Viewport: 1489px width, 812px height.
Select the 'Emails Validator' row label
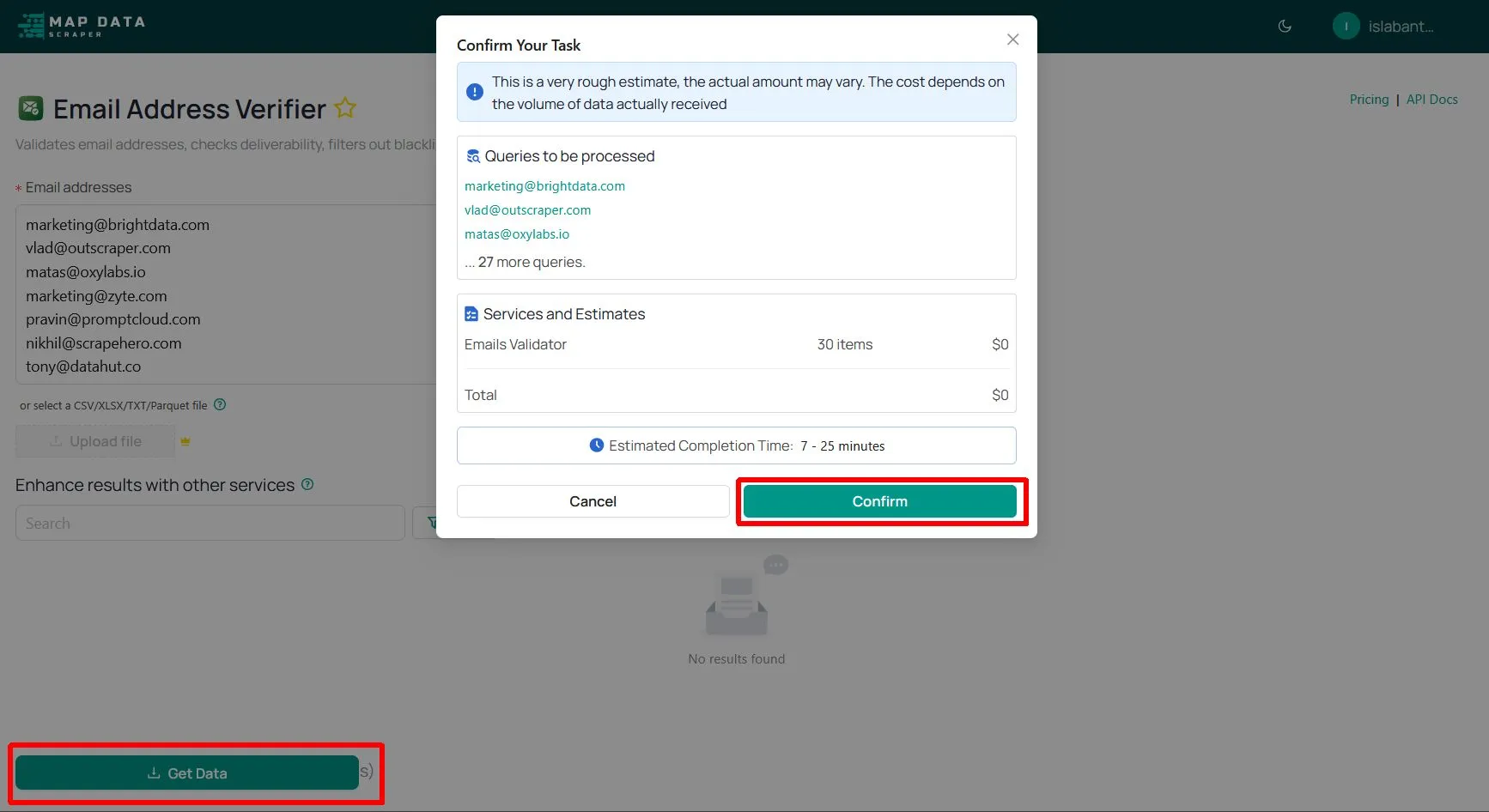pyautogui.click(x=515, y=344)
